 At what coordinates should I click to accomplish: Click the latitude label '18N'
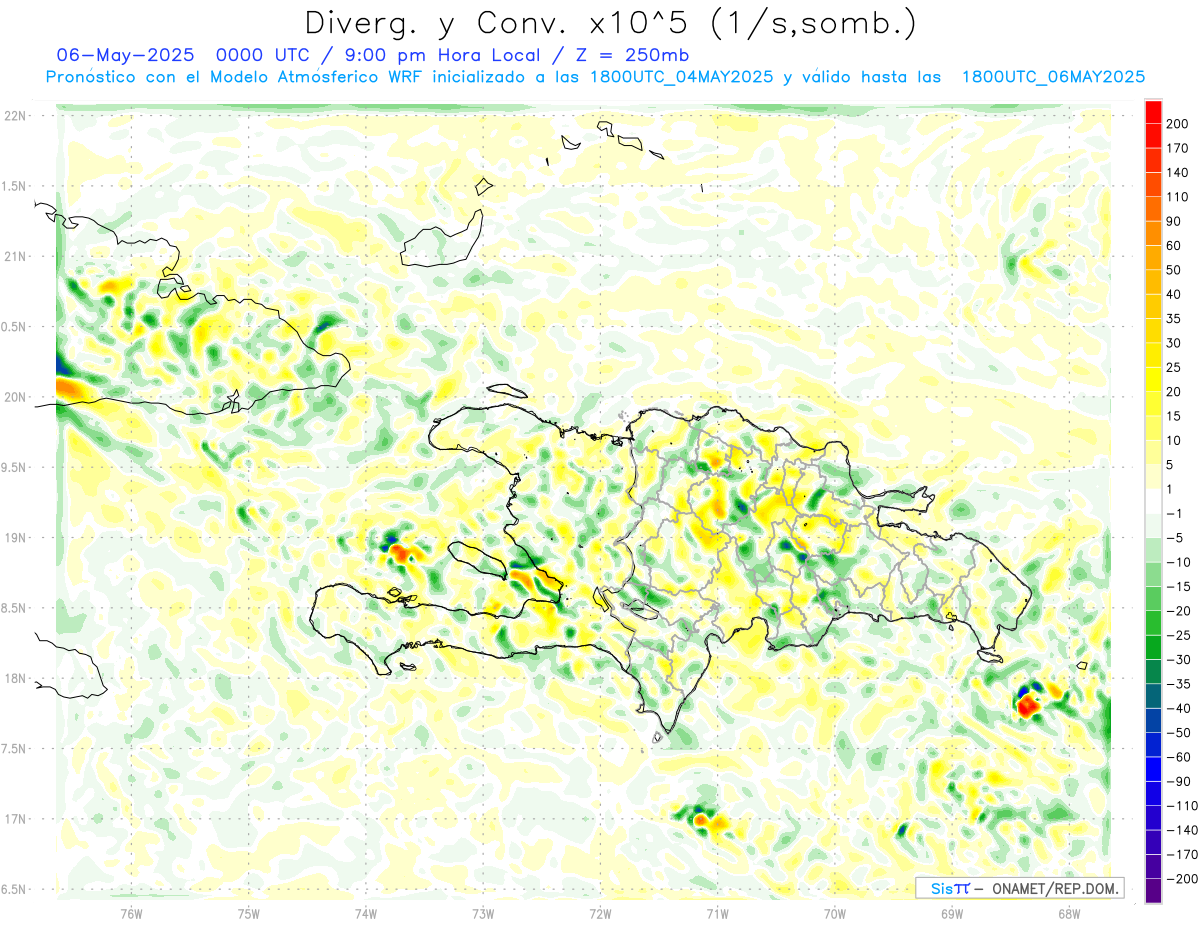(x=15, y=679)
